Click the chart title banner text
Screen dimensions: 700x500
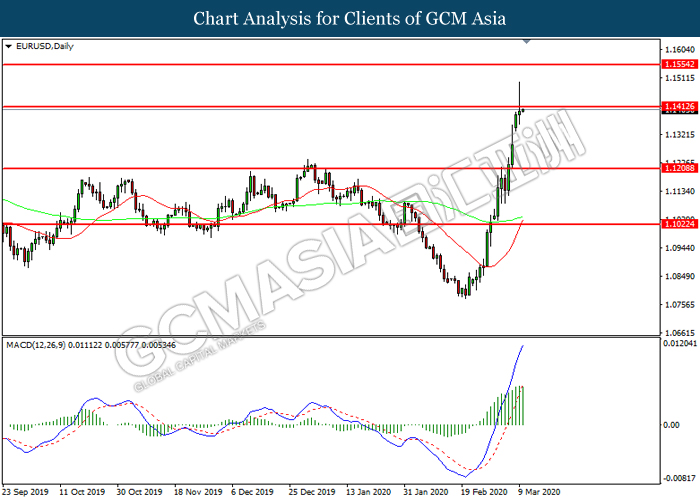(349, 18)
